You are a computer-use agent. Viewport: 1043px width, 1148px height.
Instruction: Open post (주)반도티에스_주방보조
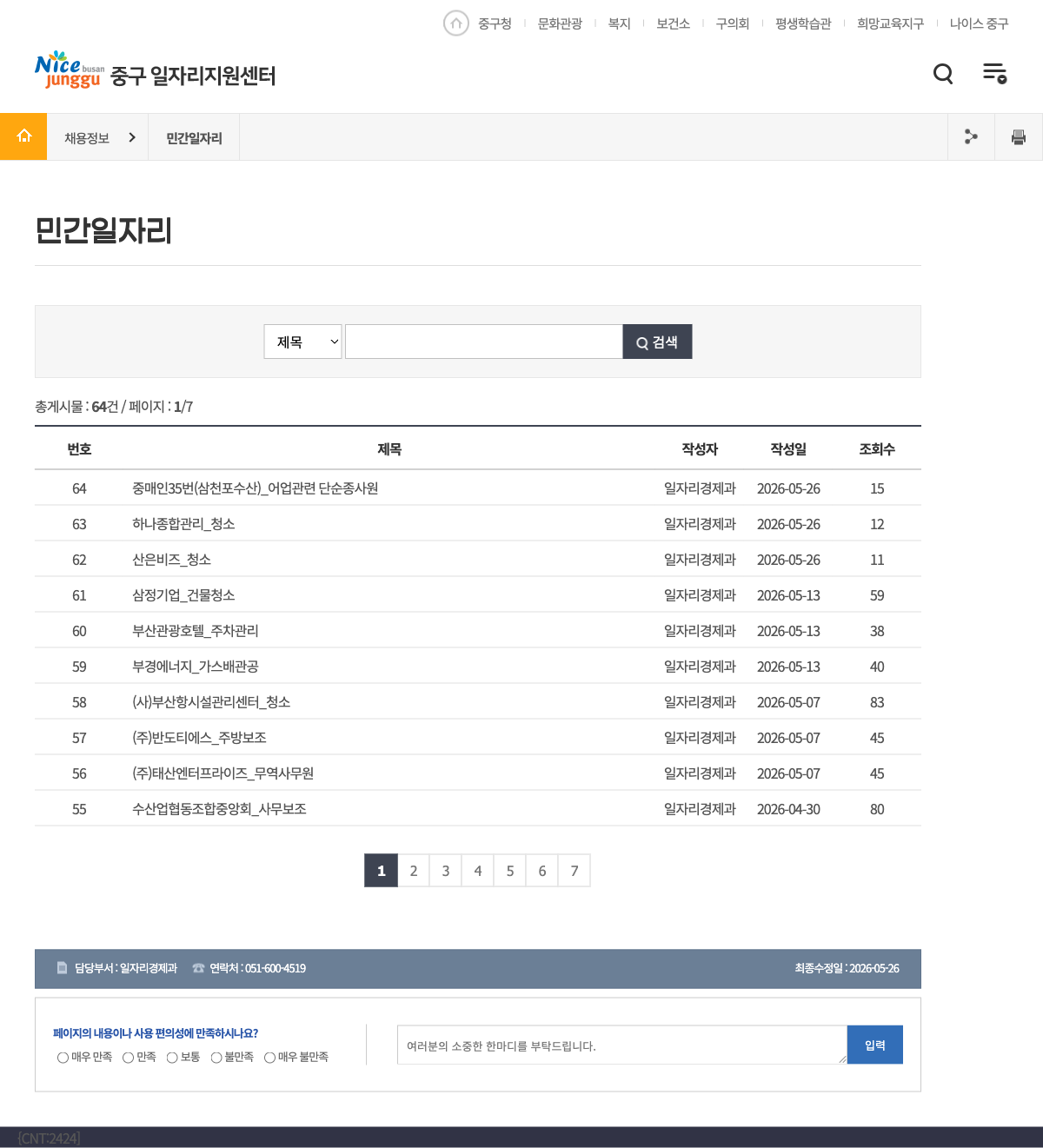coord(199,738)
